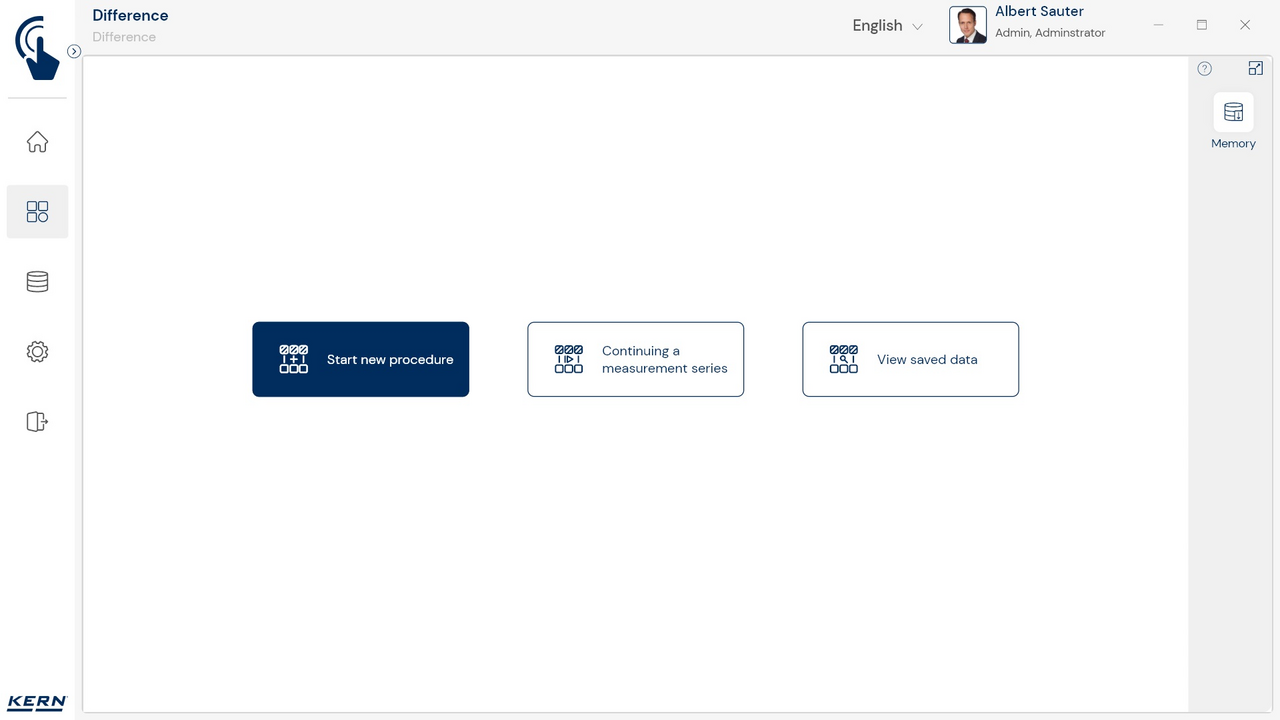The height and width of the screenshot is (720, 1280).
Task: Open the settings gear in the sidebar
Action: [37, 352]
